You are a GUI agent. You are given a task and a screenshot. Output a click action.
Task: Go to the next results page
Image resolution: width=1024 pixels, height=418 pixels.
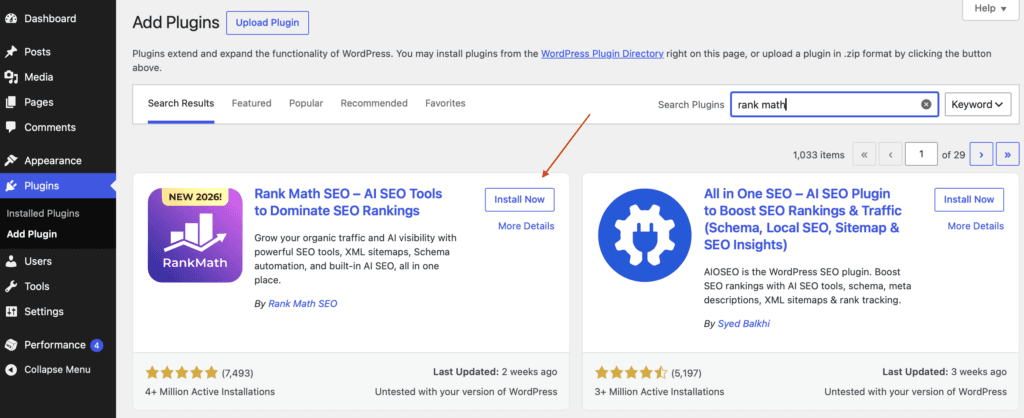pyautogui.click(x=981, y=155)
